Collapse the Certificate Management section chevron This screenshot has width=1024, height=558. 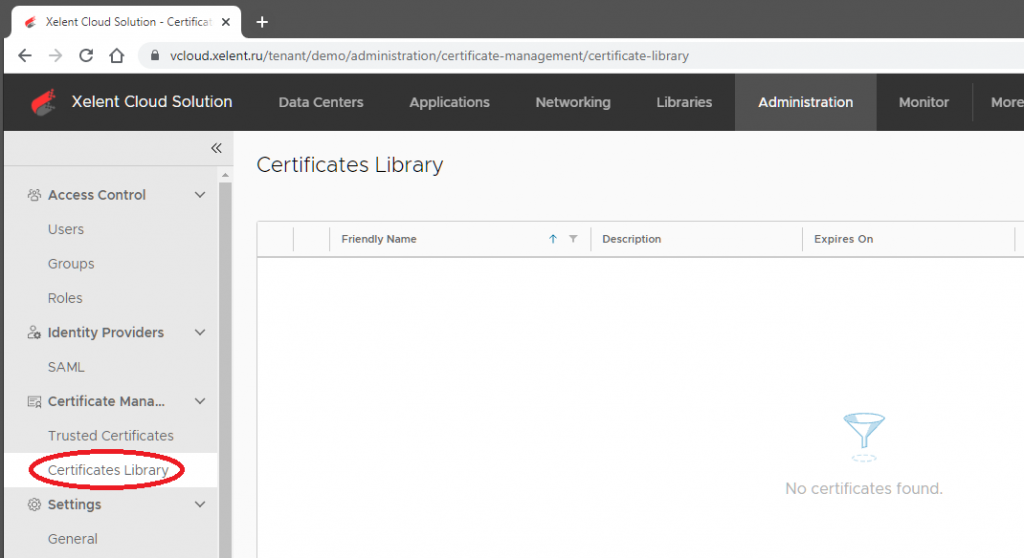point(200,401)
